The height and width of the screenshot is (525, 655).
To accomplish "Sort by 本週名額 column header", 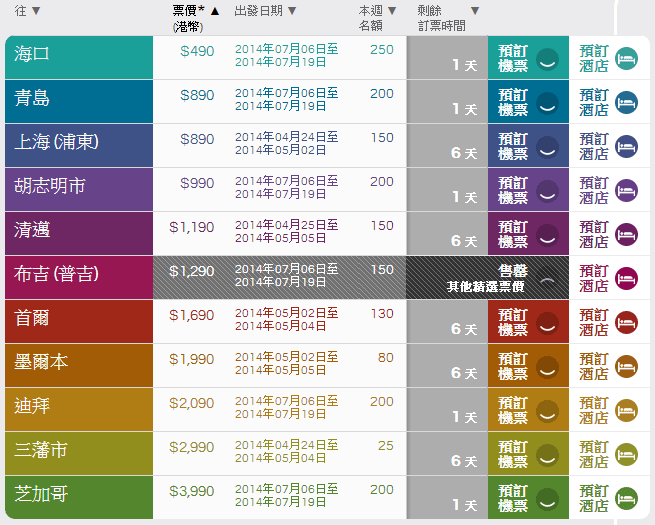I will (x=377, y=18).
